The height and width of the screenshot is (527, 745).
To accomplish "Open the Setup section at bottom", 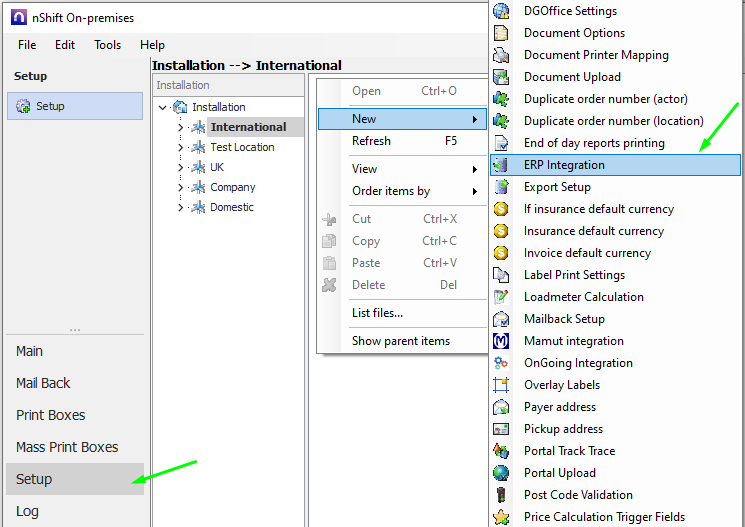I will [75, 479].
